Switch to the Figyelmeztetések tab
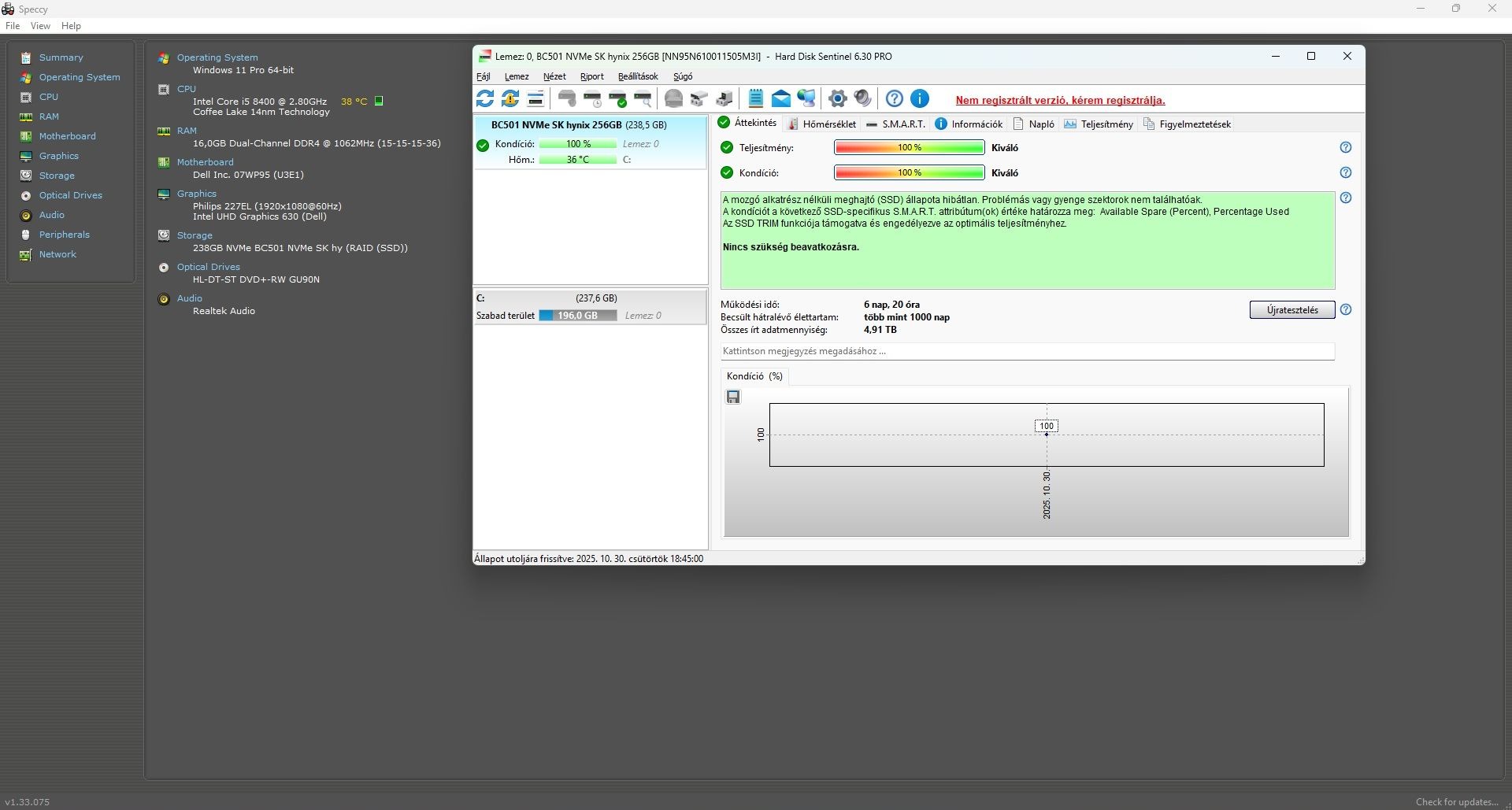The image size is (1512, 810). click(1187, 124)
